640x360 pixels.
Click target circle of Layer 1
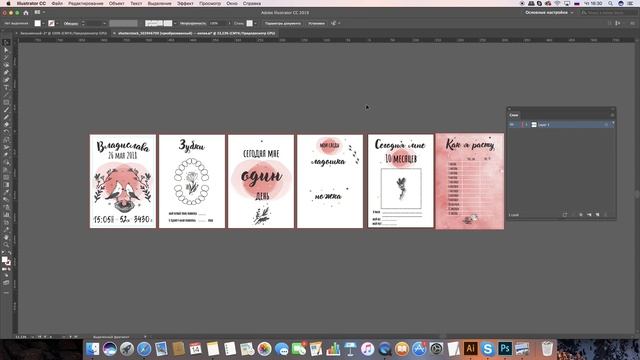point(606,124)
